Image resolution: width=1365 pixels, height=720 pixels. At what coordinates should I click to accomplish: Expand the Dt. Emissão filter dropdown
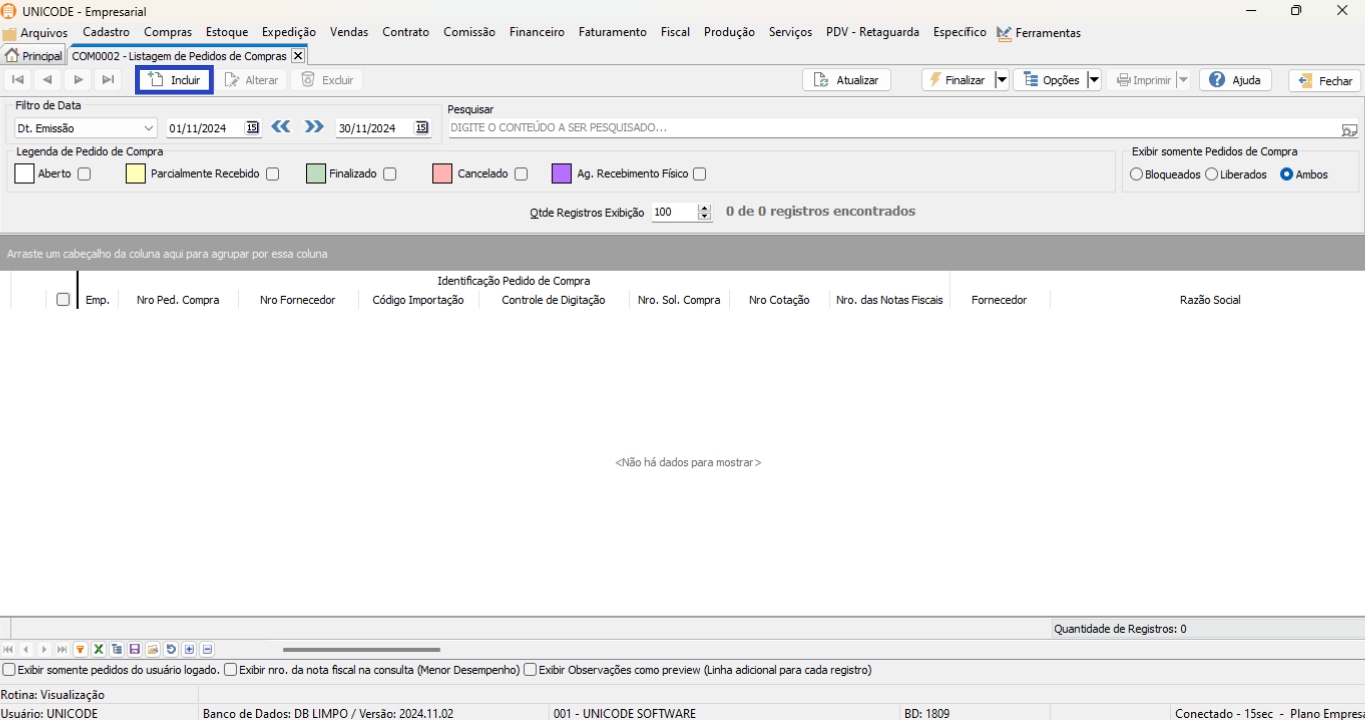click(x=149, y=128)
